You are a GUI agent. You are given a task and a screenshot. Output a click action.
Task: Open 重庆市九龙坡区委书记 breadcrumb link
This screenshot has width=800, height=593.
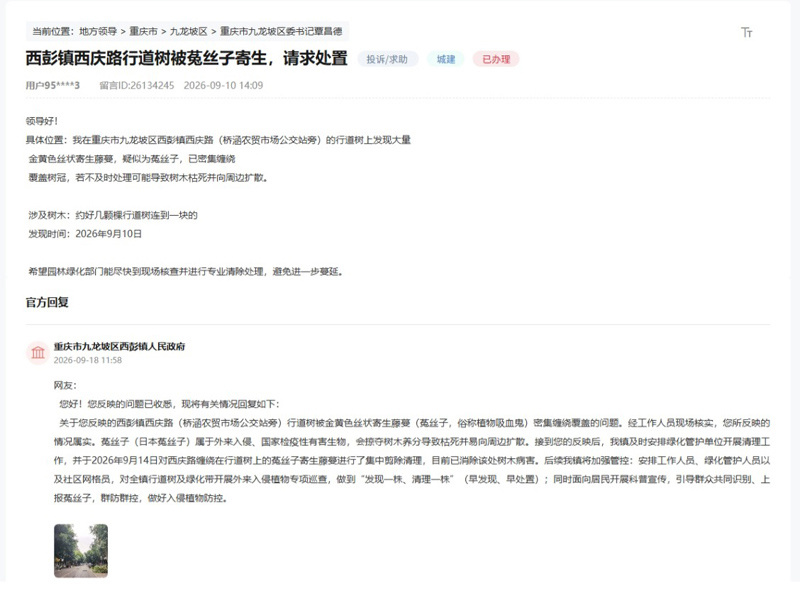[281, 31]
